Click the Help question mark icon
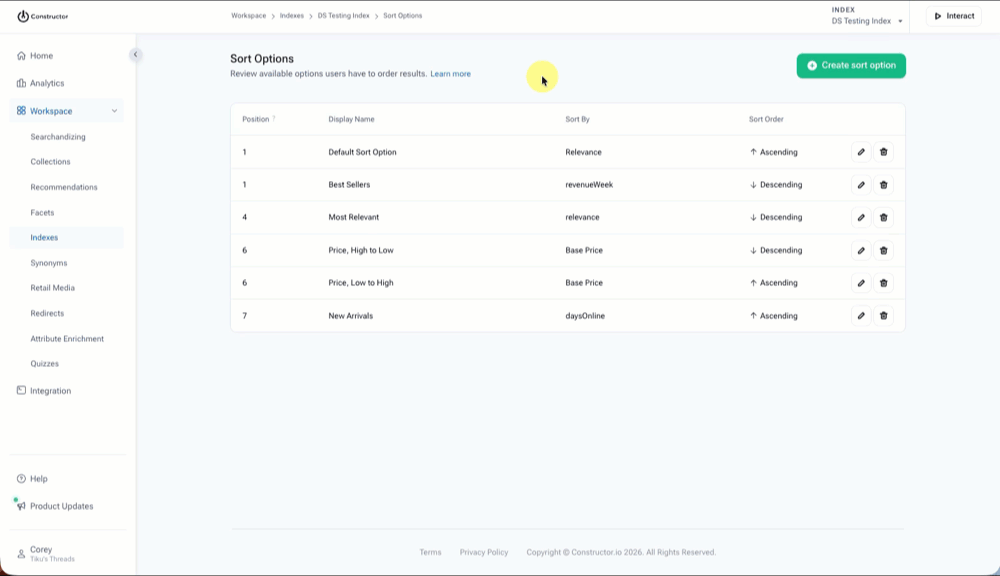Image resolution: width=1000 pixels, height=576 pixels. [21, 478]
